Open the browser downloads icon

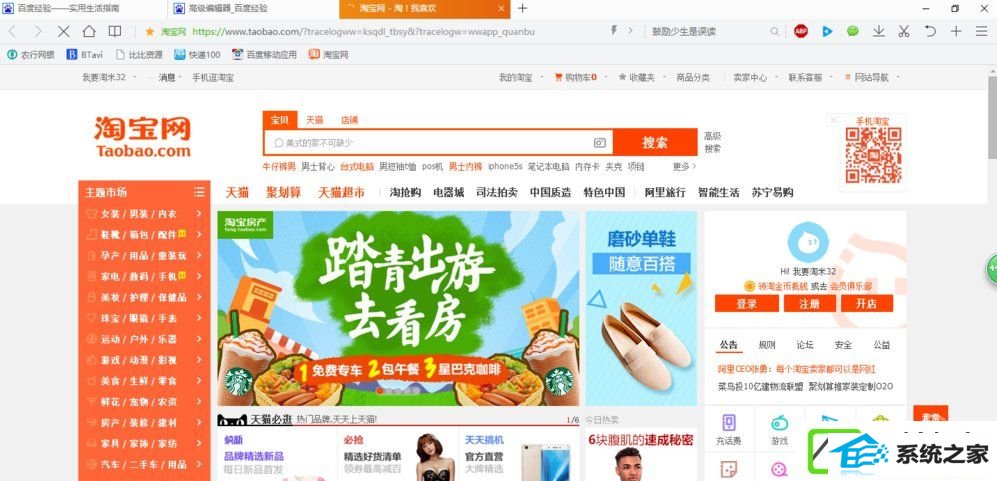click(879, 31)
